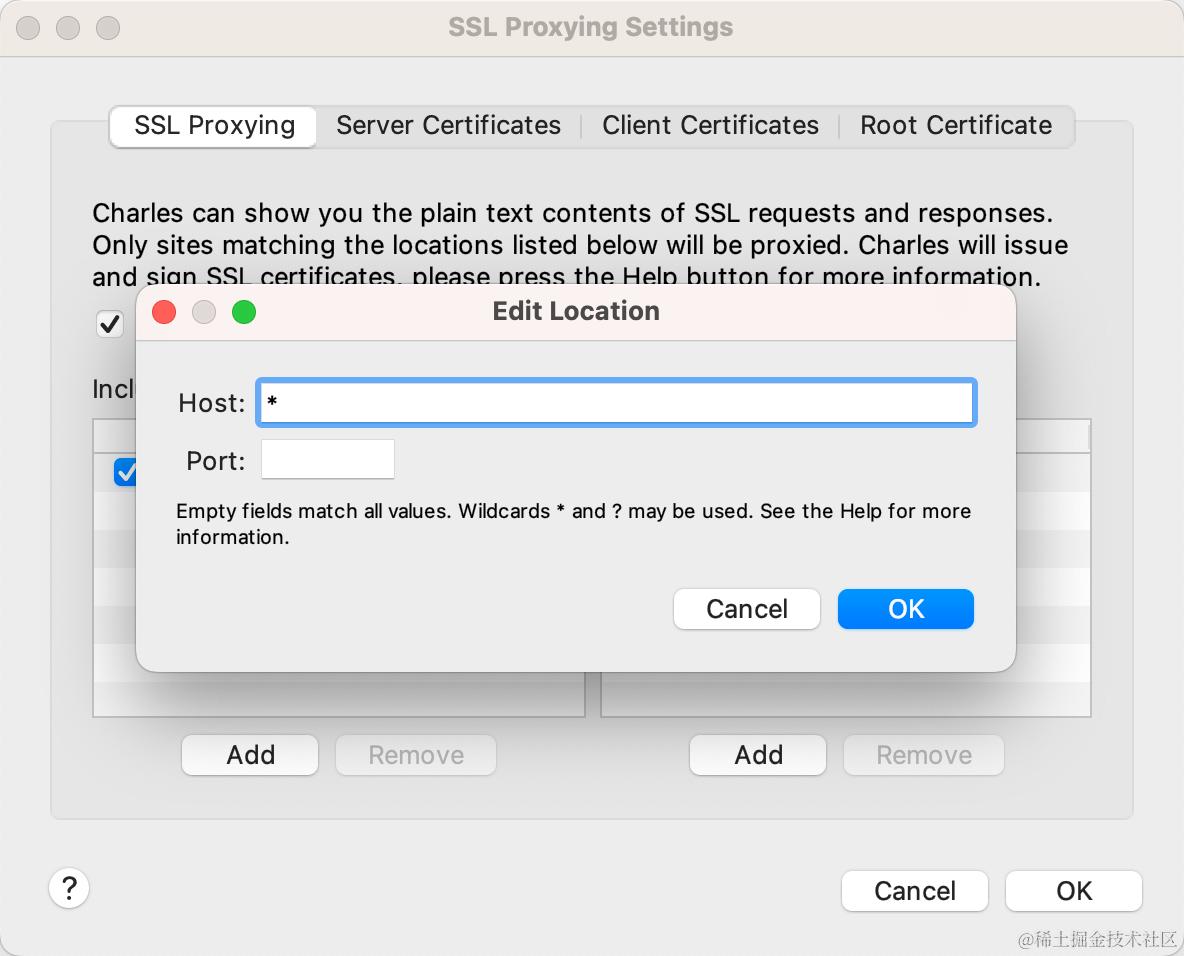Open the Root Certificate tab
1184x956 pixels.
pyautogui.click(x=956, y=125)
